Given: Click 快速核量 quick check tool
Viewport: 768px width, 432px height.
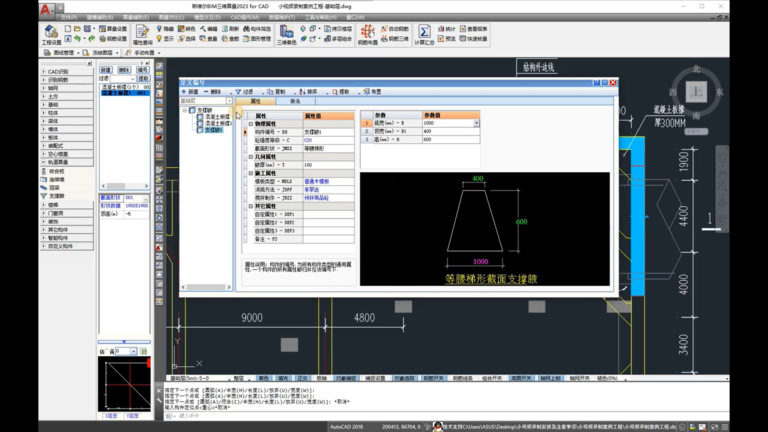Looking at the screenshot, I should click(x=473, y=38).
